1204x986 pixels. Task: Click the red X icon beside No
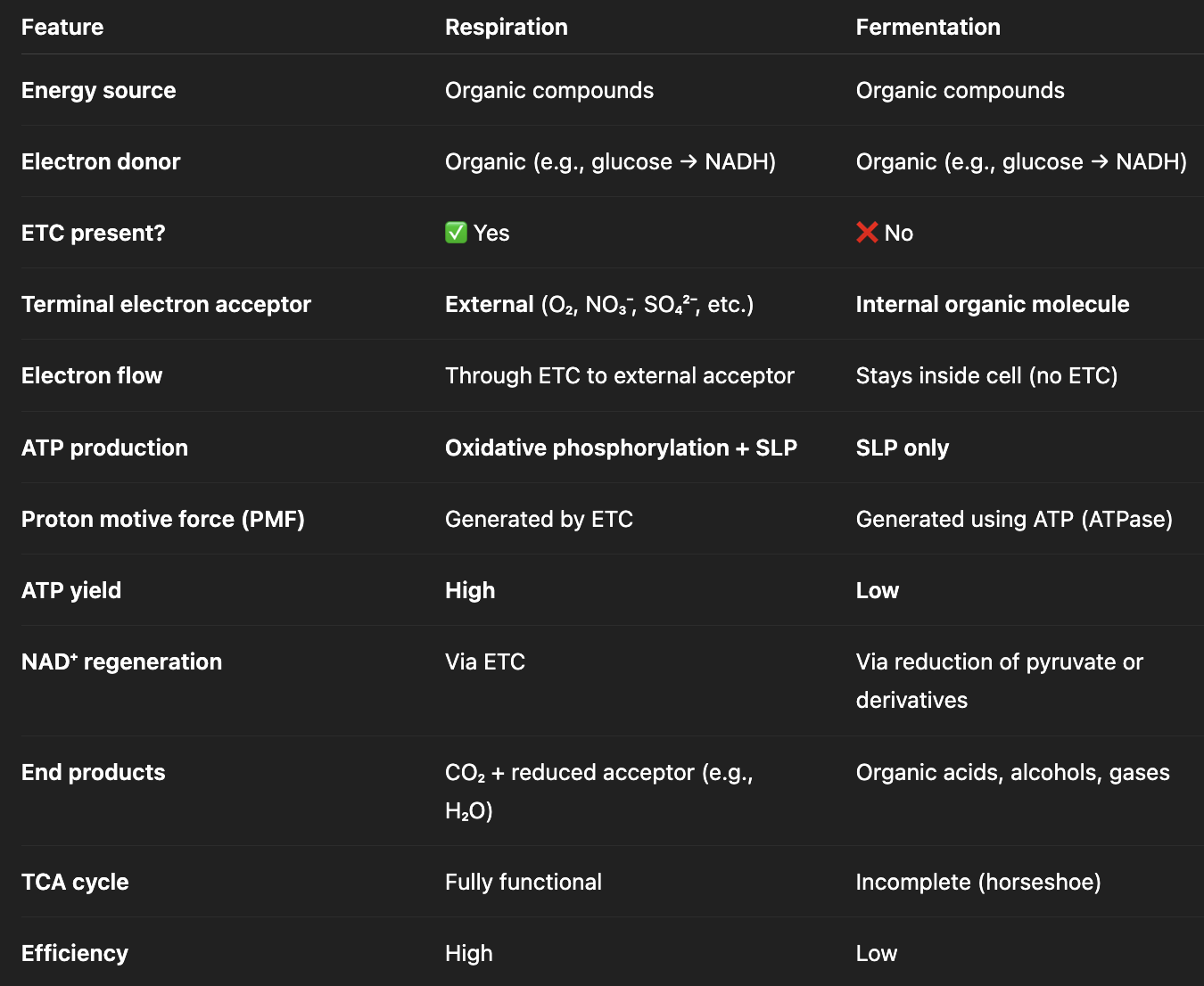point(867,233)
